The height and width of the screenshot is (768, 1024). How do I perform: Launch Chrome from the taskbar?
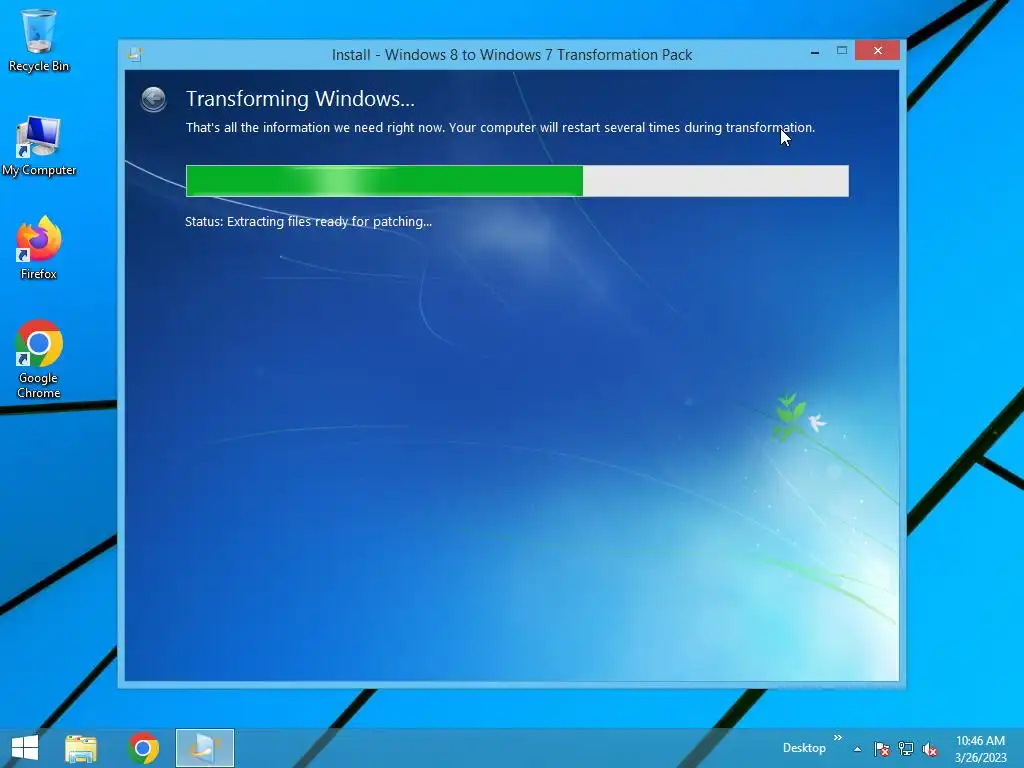[144, 748]
